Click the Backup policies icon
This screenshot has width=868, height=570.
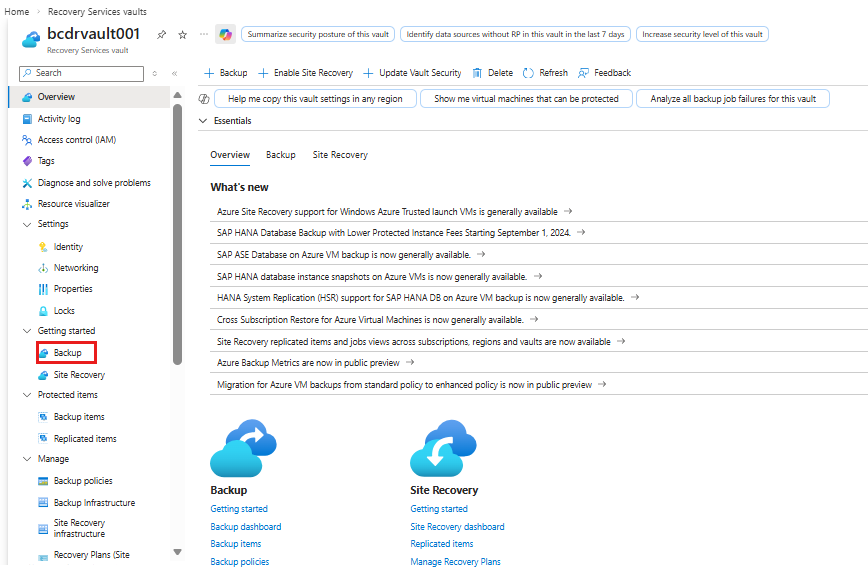coord(43,481)
